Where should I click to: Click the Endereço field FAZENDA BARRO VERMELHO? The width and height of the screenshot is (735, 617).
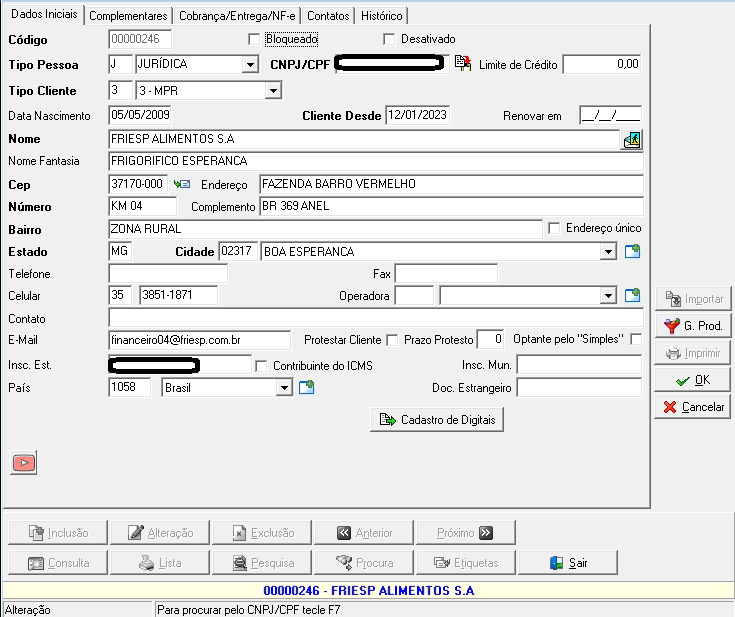coord(451,184)
